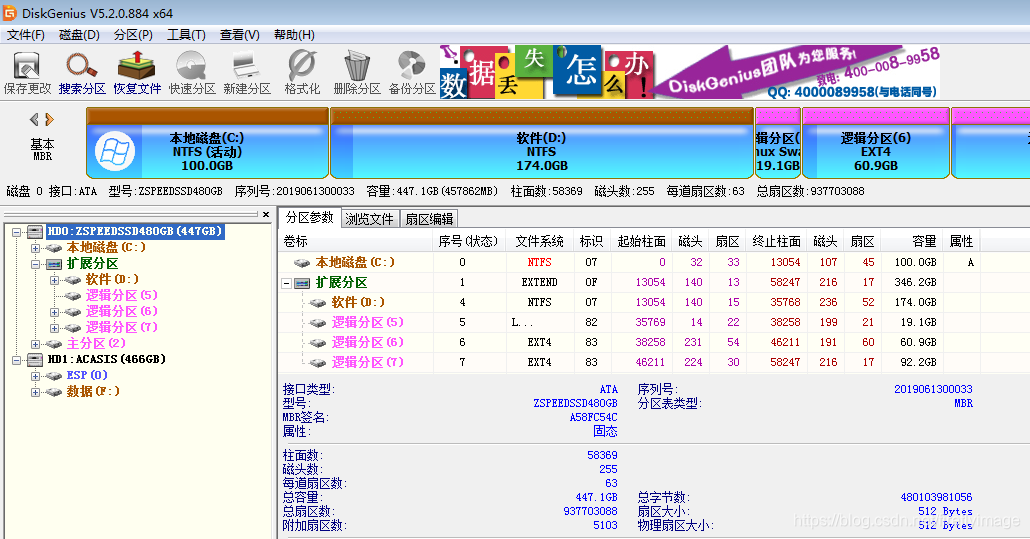1030x539 pixels.
Task: Click the 文件系统 column header
Action: (x=539, y=242)
